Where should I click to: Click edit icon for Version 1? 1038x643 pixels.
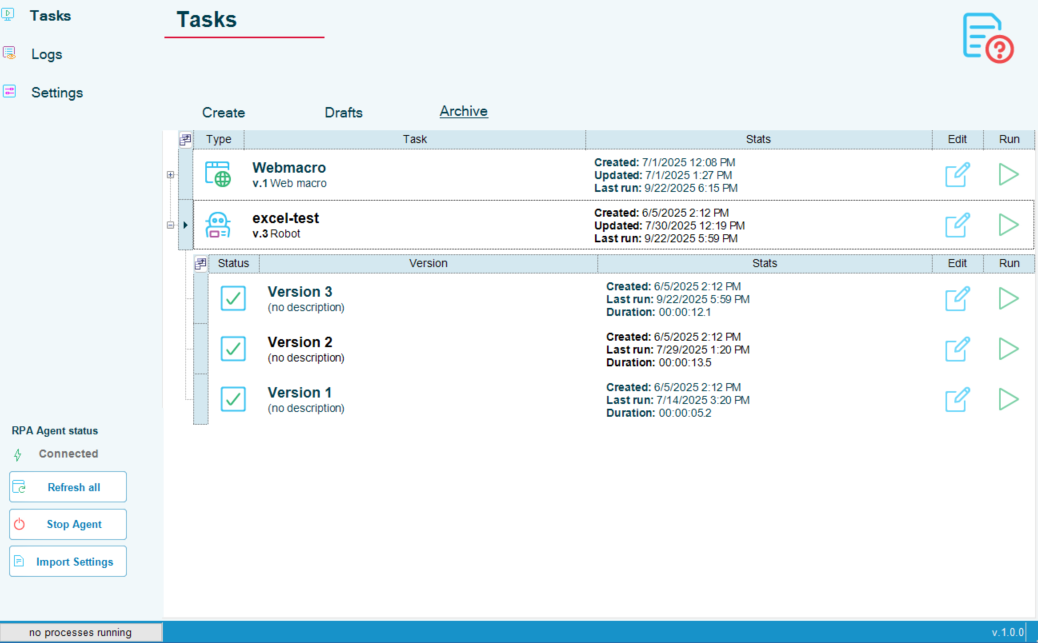click(x=957, y=399)
